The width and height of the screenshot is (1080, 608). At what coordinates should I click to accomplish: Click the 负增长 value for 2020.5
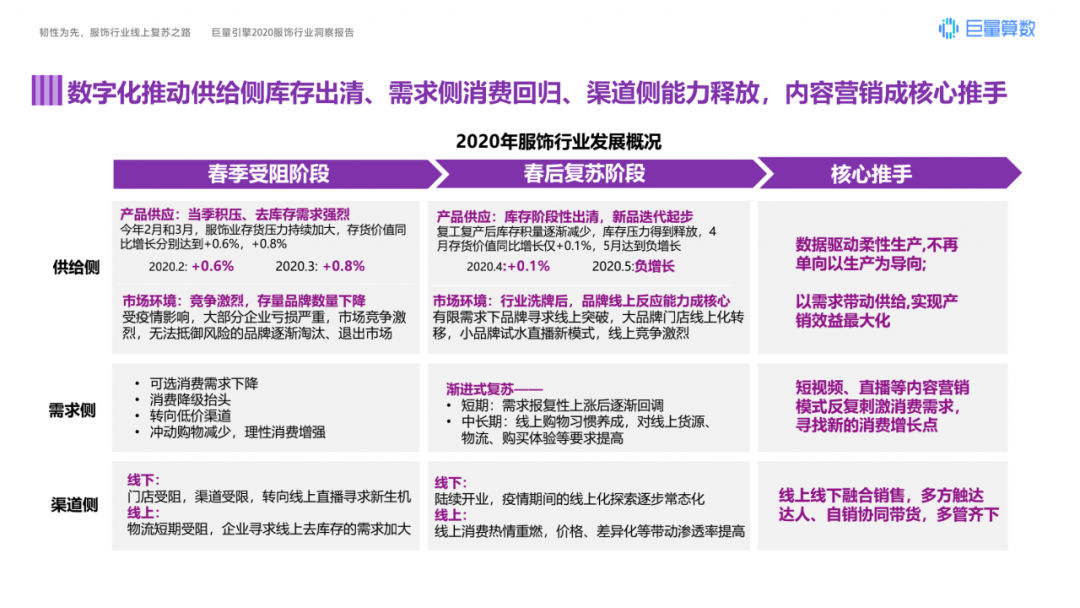pyautogui.click(x=655, y=266)
